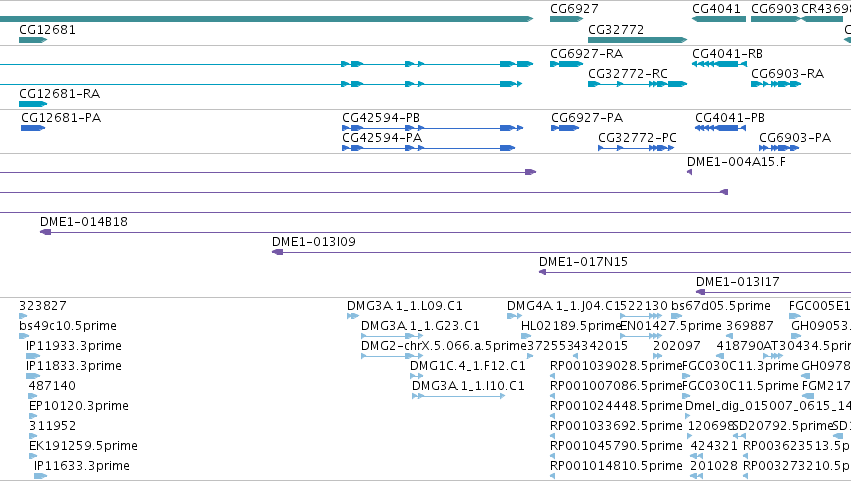Select the CG4041 gene label
851x481 pixels.
click(x=716, y=9)
